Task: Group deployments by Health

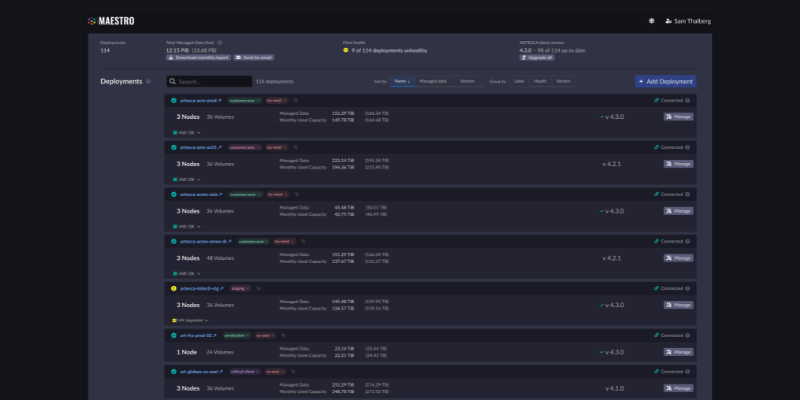Action: [540, 81]
